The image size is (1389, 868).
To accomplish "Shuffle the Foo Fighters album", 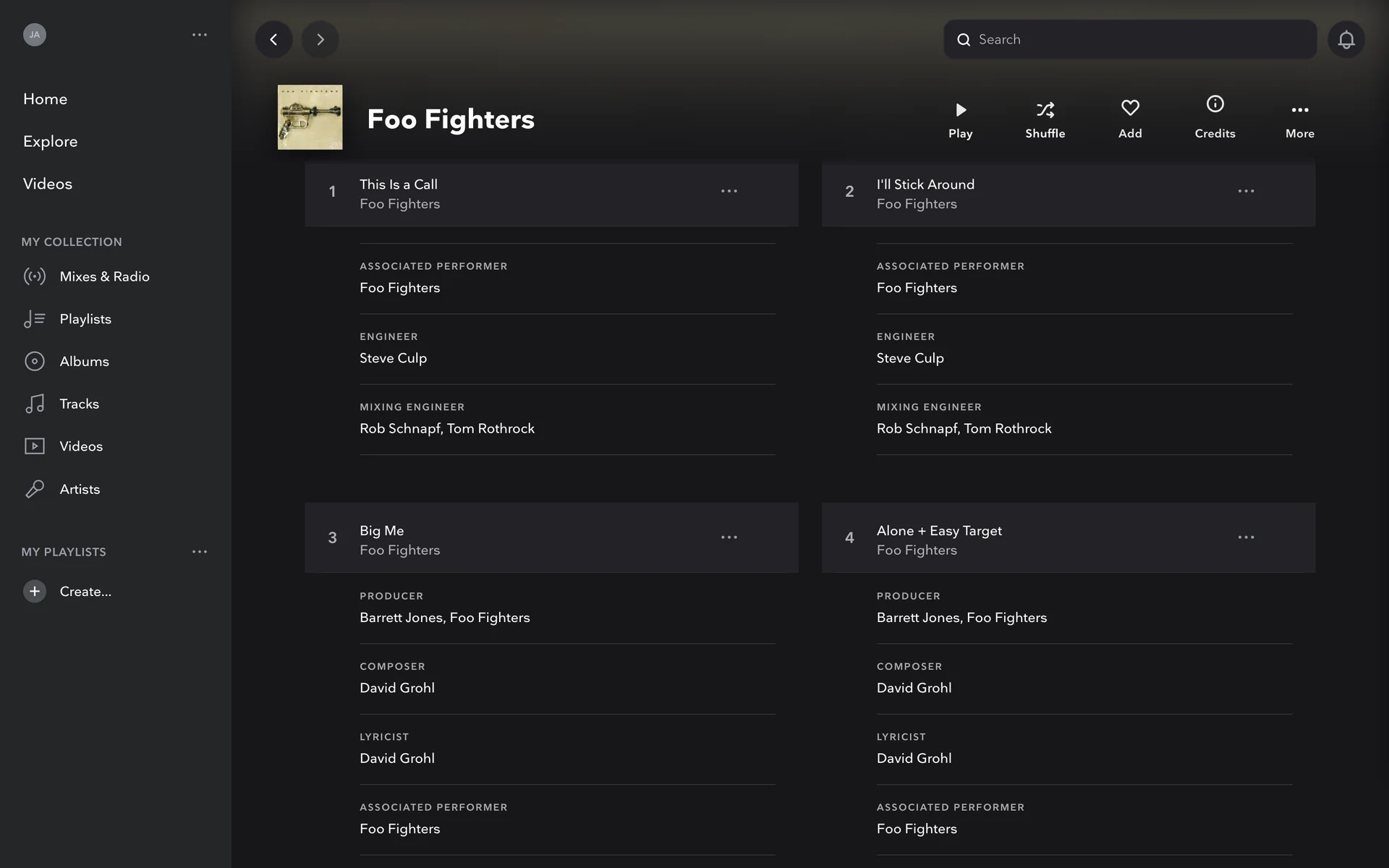I will tap(1045, 119).
